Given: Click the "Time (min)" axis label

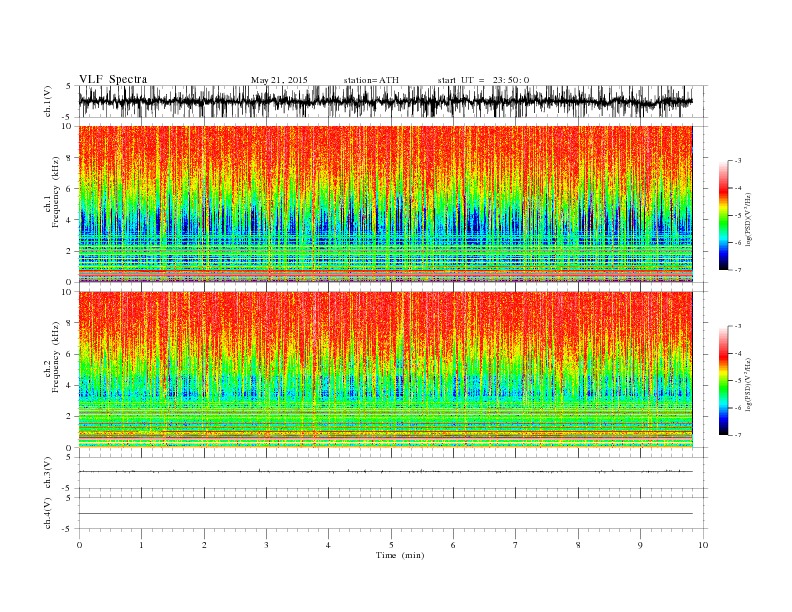Looking at the screenshot, I should pos(400,555).
